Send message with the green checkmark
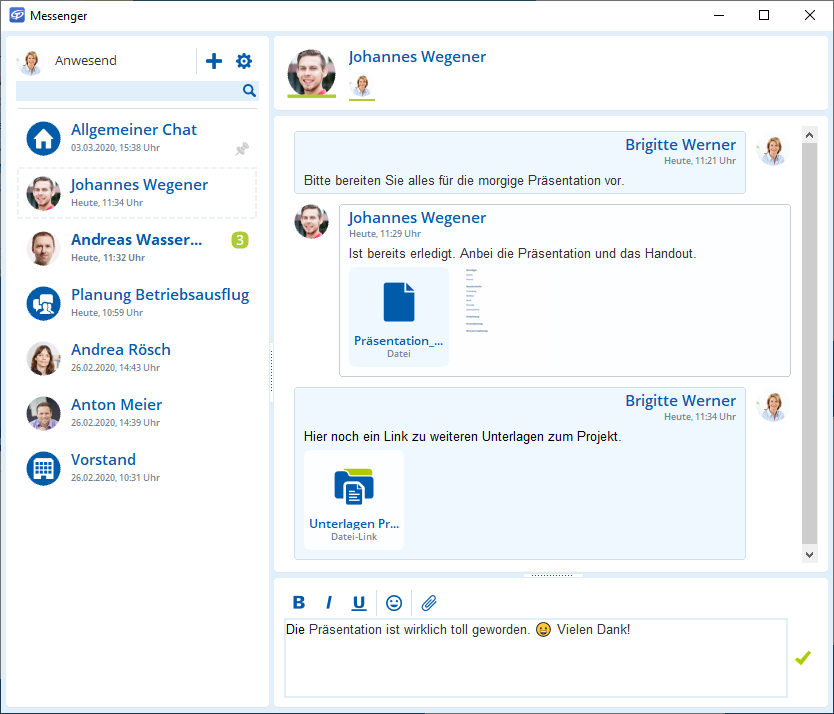This screenshot has height=714, width=834. coord(802,658)
